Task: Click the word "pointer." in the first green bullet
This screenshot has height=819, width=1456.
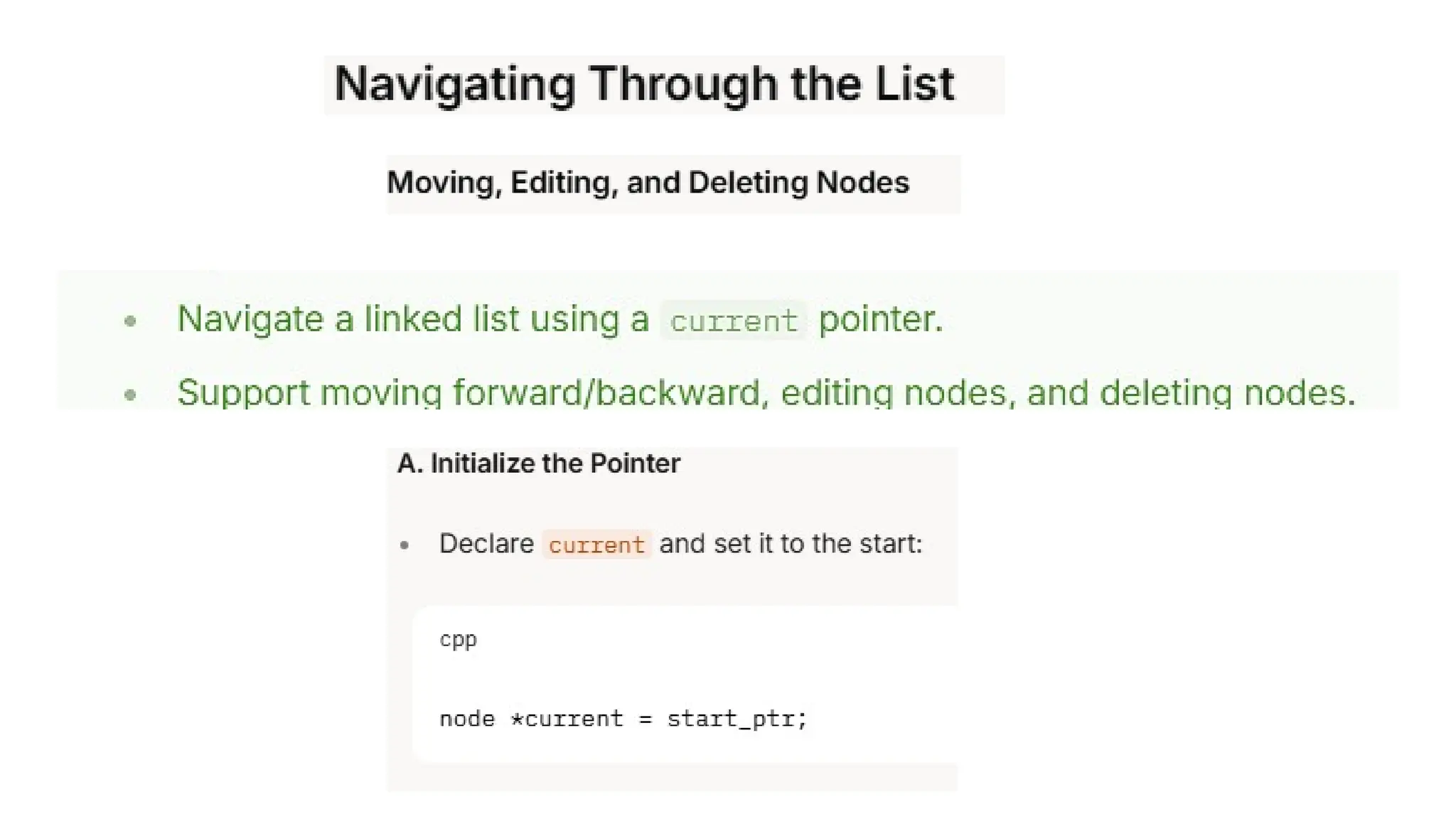Action: point(881,318)
